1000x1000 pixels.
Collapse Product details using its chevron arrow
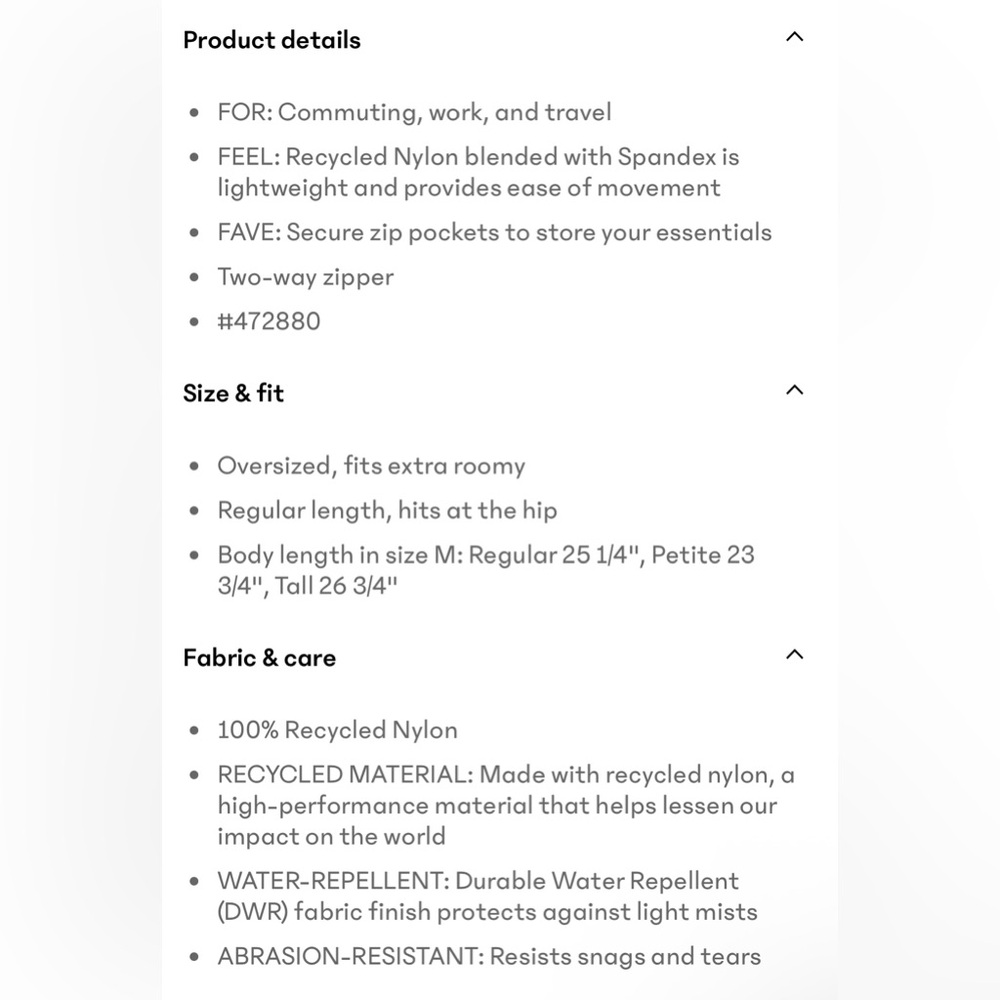[794, 37]
